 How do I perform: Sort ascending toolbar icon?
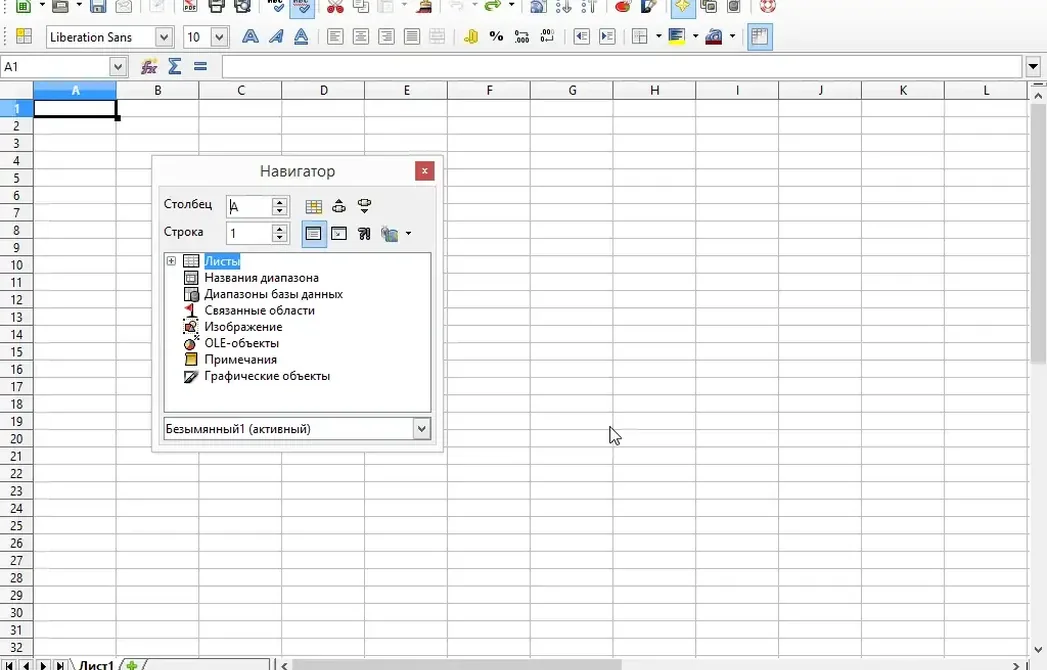tap(564, 7)
